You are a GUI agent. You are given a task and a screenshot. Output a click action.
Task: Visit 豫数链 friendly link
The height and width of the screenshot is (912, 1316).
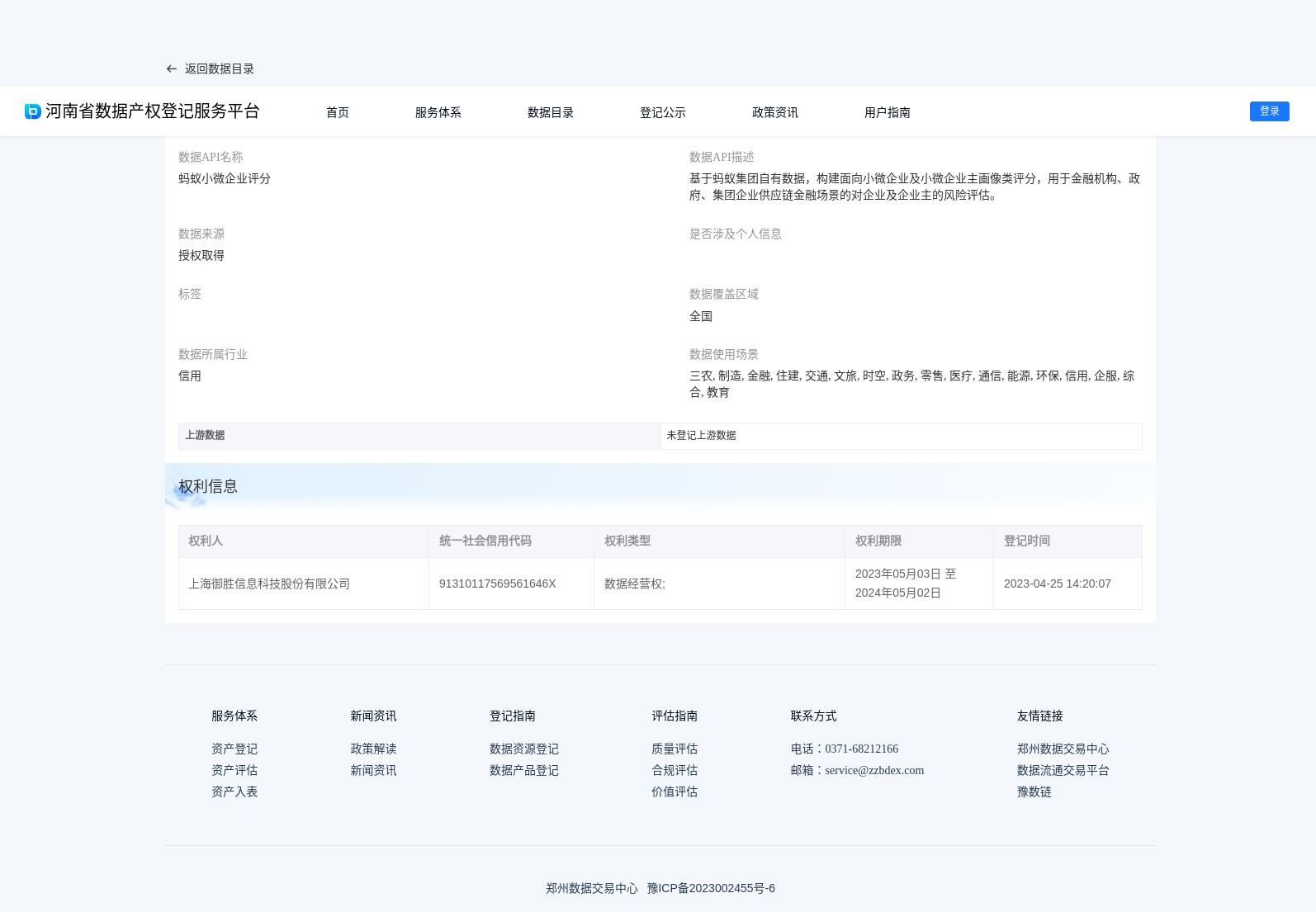1034,792
